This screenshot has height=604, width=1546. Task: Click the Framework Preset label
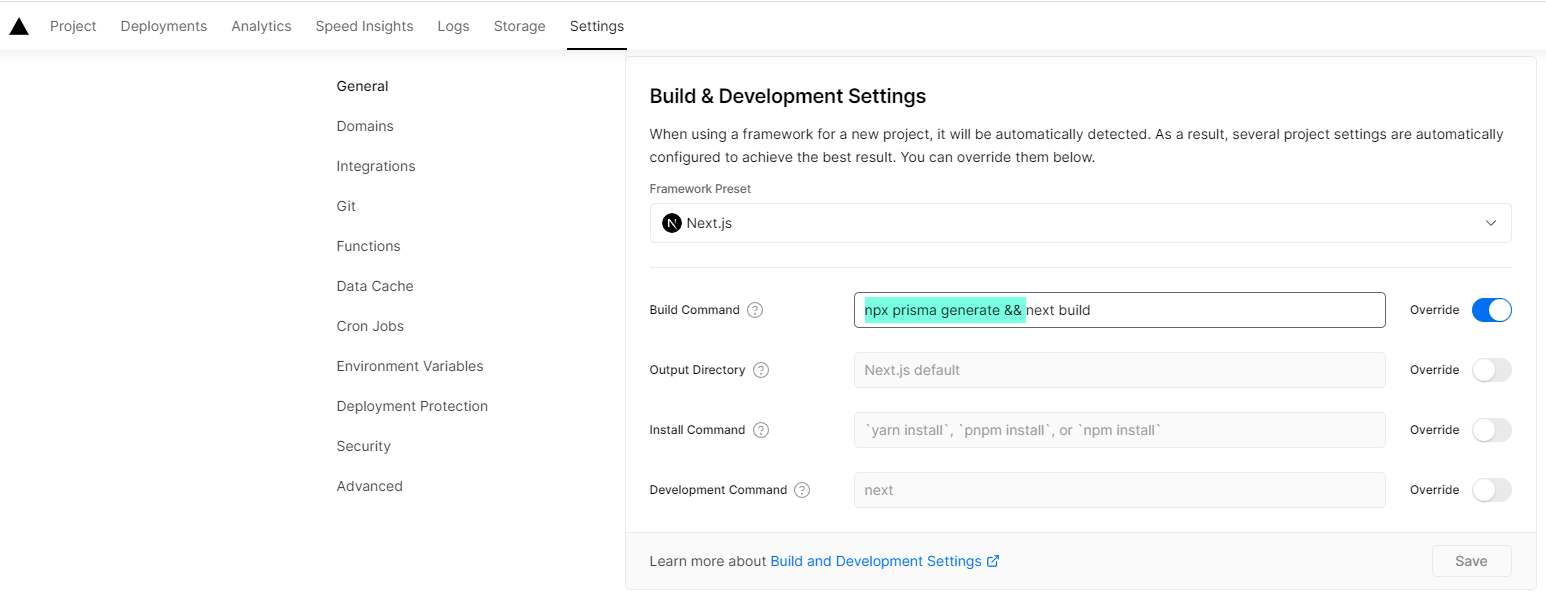pyautogui.click(x=700, y=188)
